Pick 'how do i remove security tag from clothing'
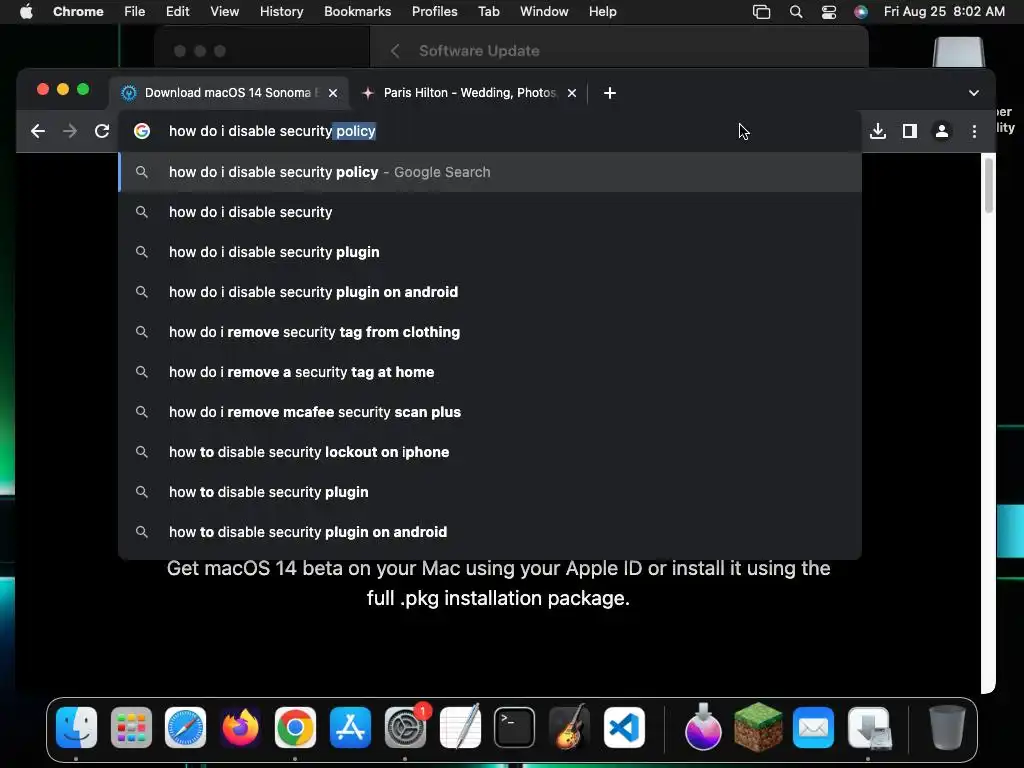Image resolution: width=1024 pixels, height=768 pixels. coord(490,332)
